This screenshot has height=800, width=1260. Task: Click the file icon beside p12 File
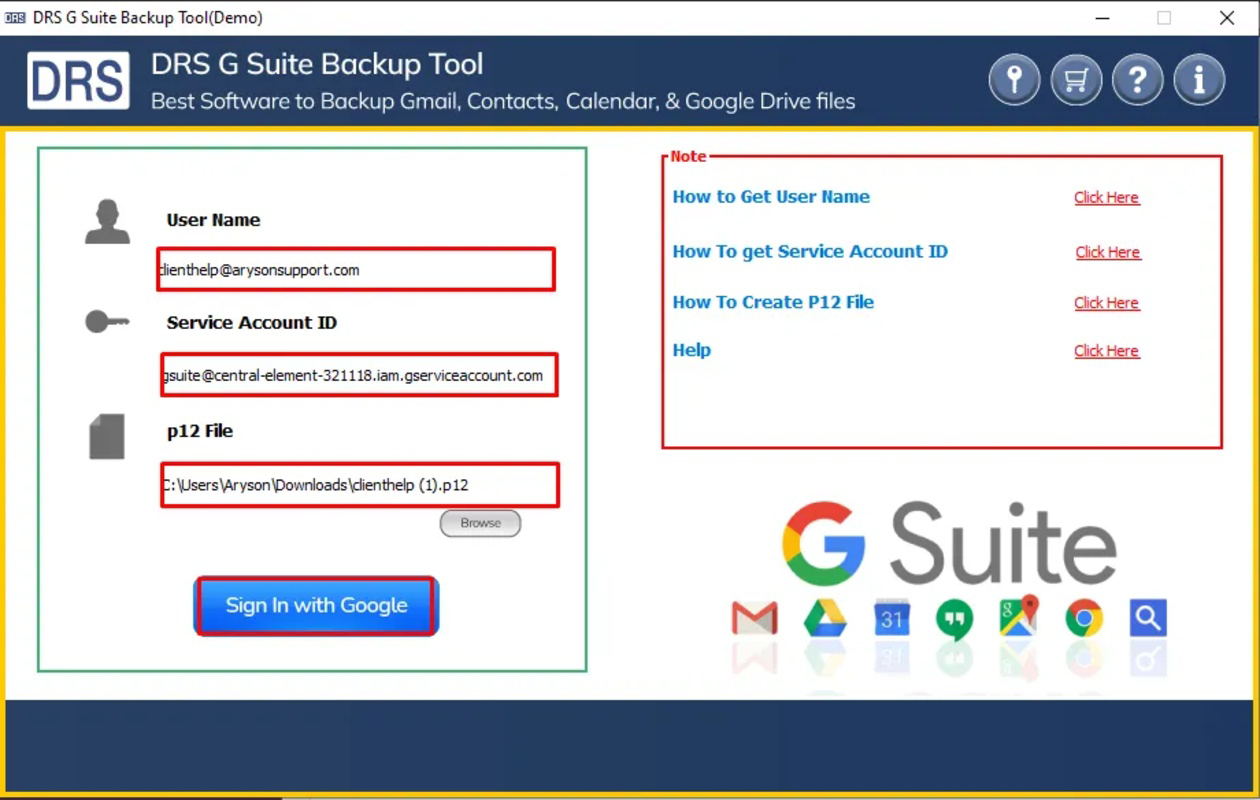coord(107,436)
